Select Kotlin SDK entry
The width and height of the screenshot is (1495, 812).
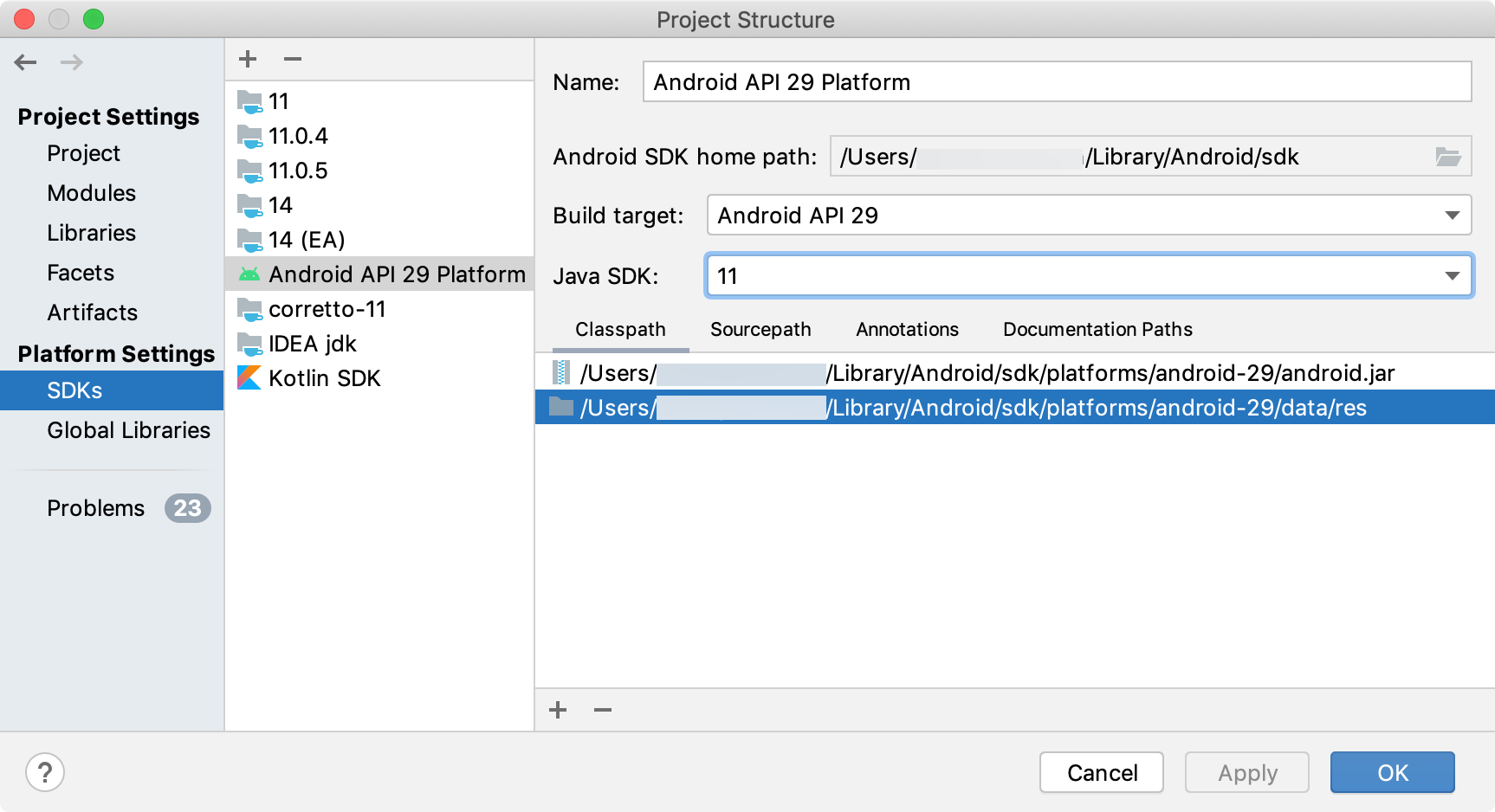pos(379,378)
